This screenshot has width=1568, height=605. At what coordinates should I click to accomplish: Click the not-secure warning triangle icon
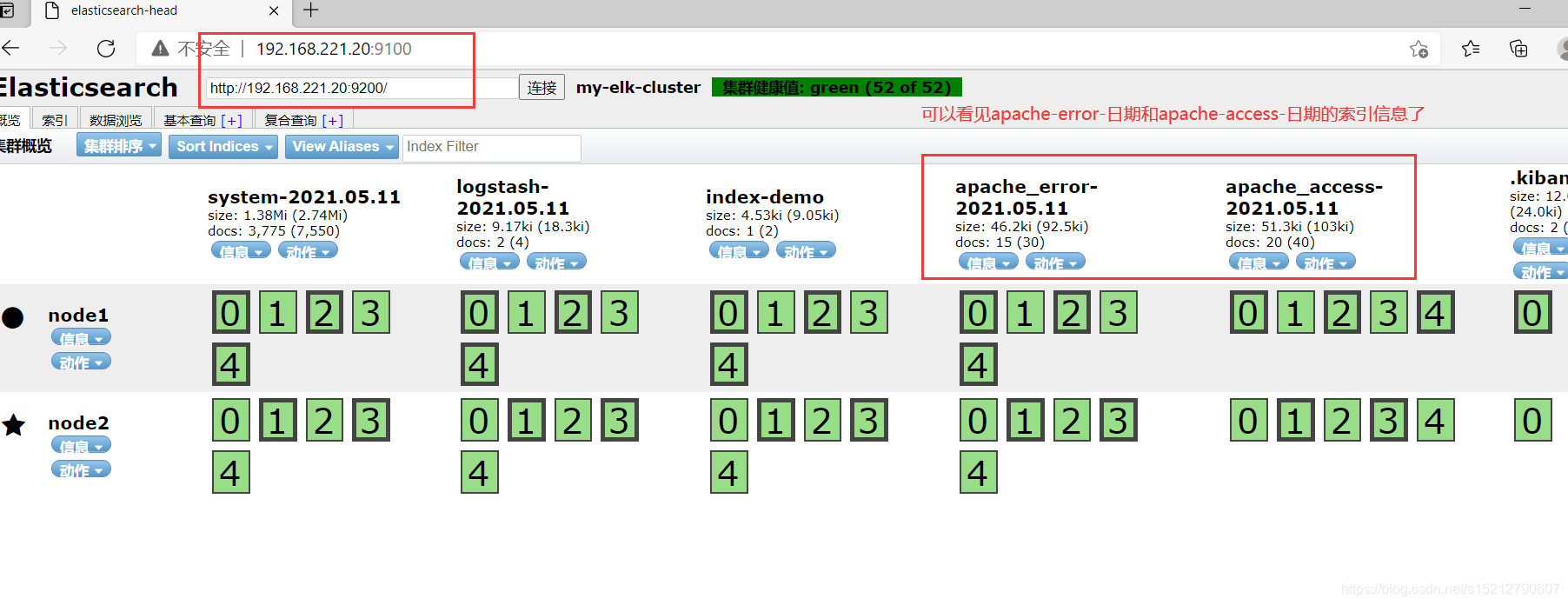[x=160, y=49]
